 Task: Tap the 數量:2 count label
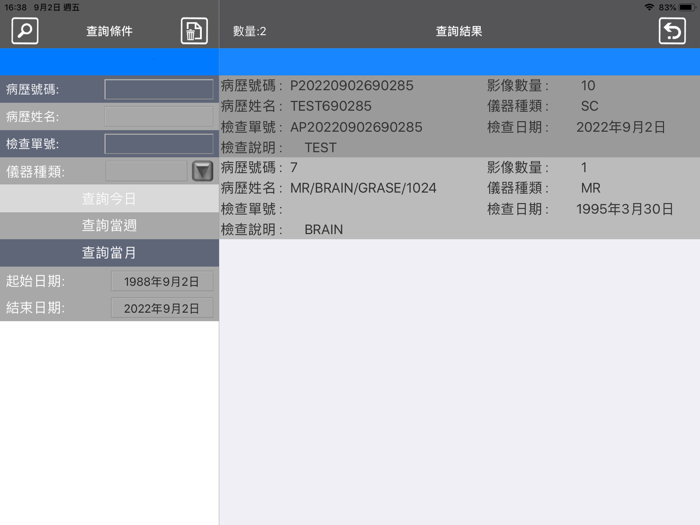[x=250, y=31]
